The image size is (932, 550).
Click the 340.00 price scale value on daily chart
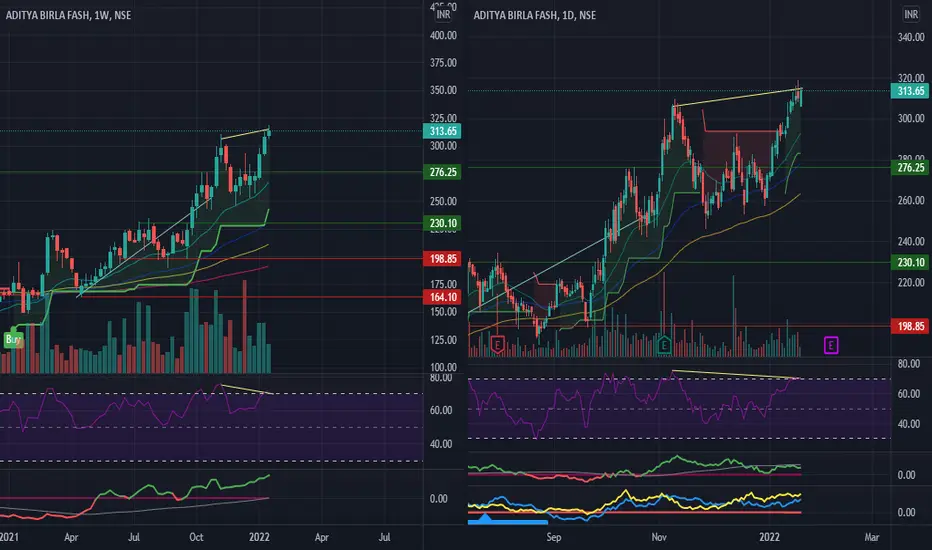click(x=911, y=37)
